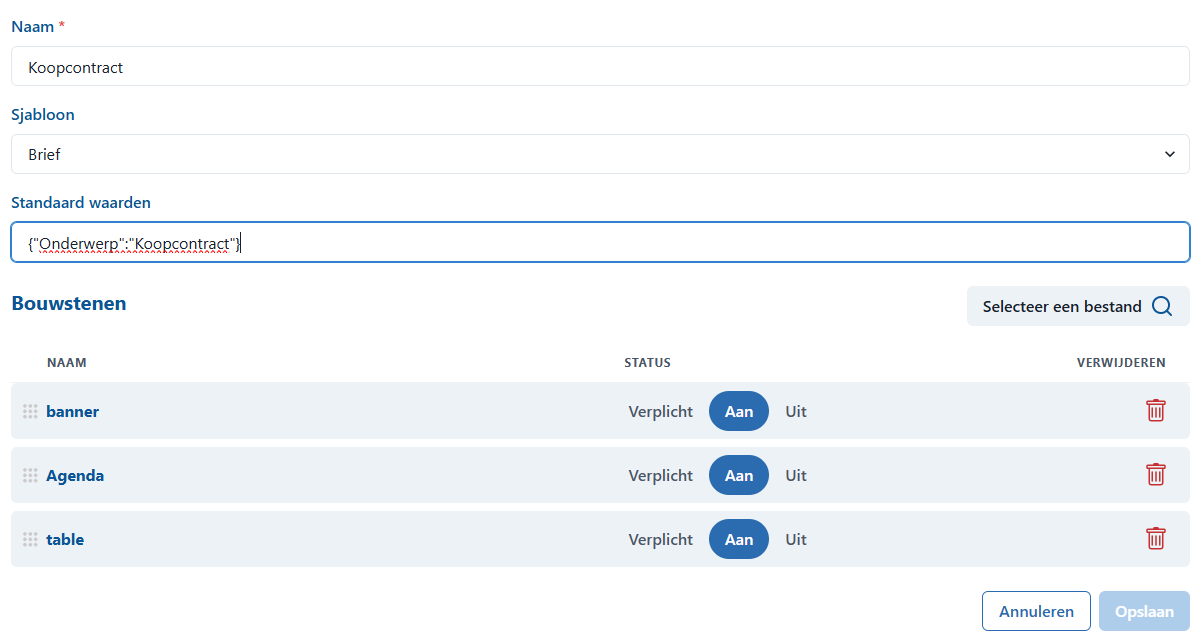Click the chevron arrow of Brief dropdown

(1170, 154)
